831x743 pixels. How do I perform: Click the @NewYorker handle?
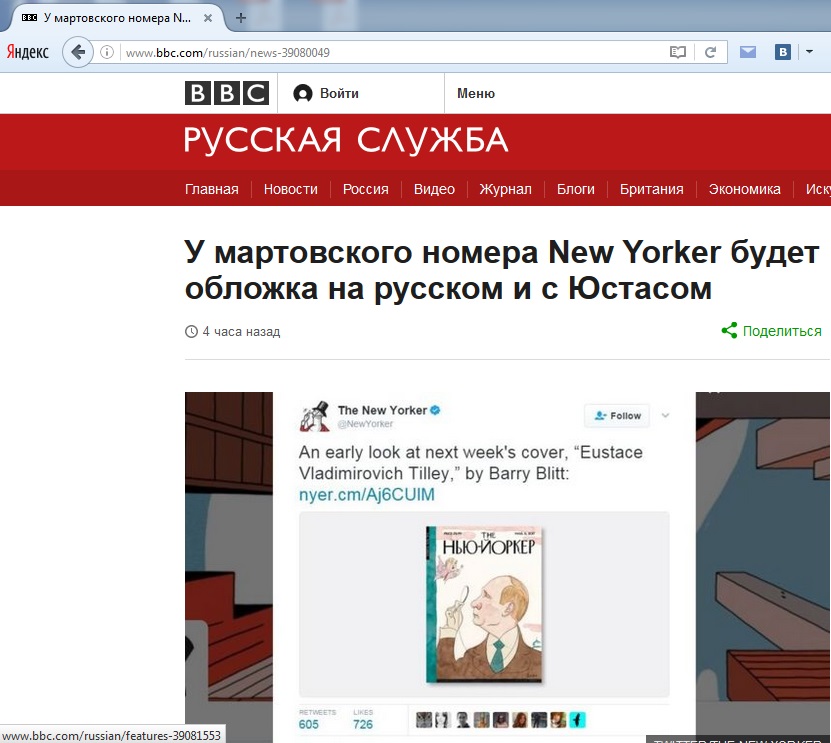(x=365, y=424)
